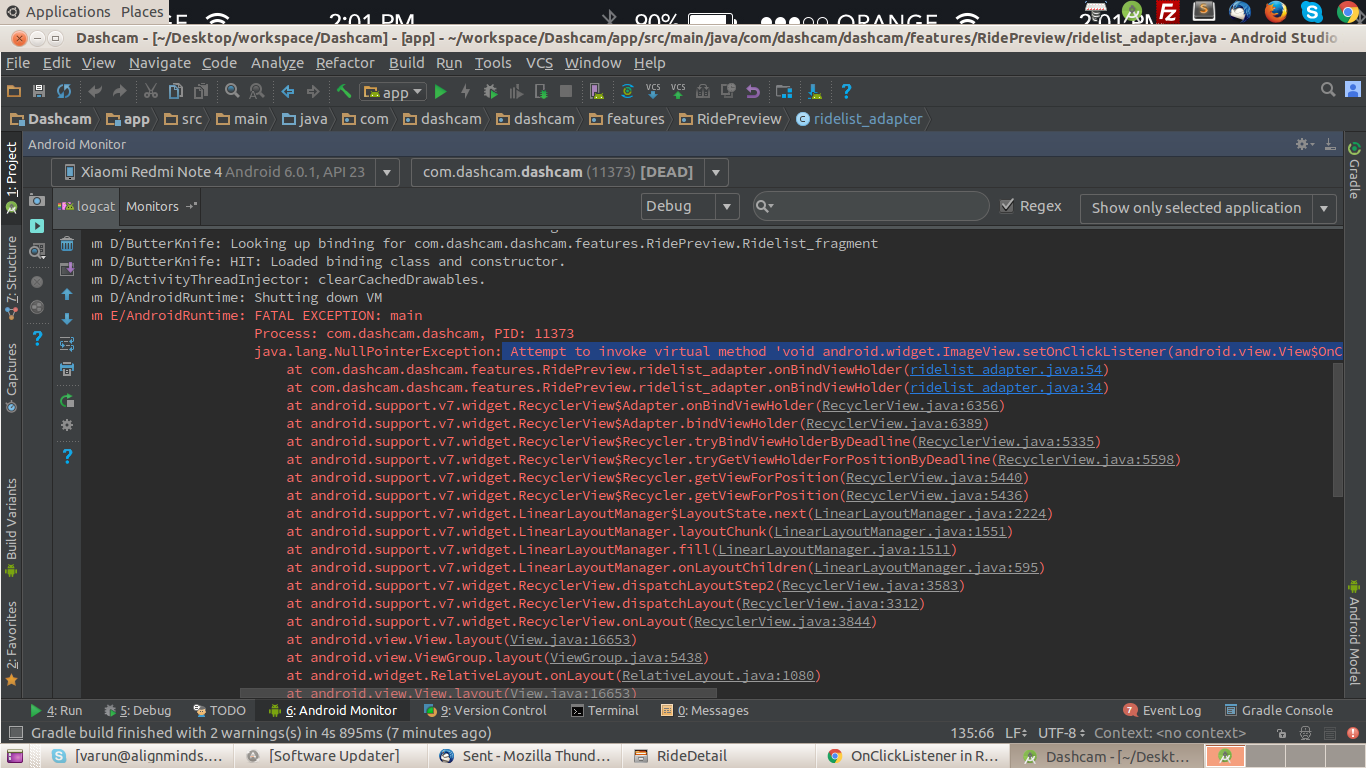Open the Applications menu in top panel

click(x=58, y=12)
